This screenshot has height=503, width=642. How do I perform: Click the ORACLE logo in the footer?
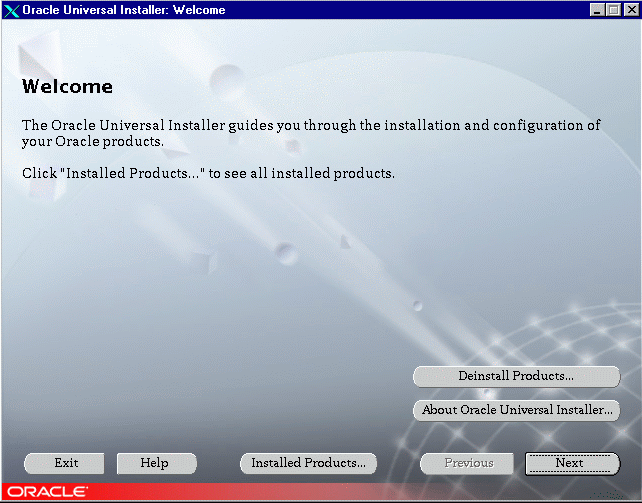coord(48,492)
